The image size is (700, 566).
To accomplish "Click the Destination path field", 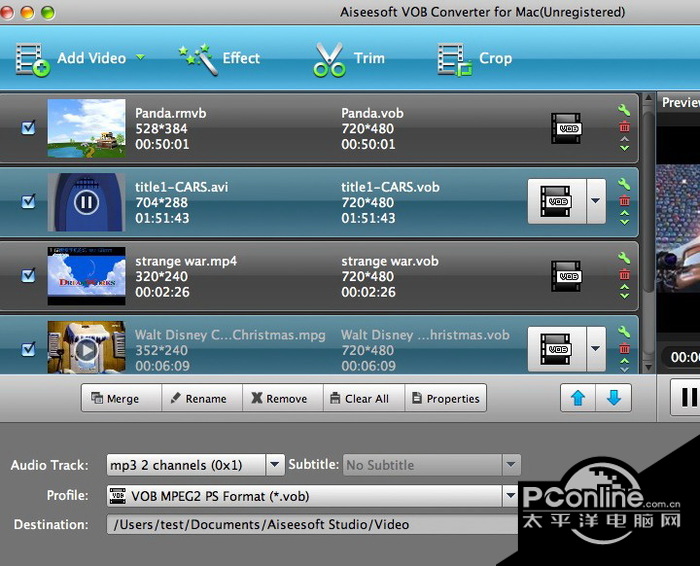I will tap(312, 524).
